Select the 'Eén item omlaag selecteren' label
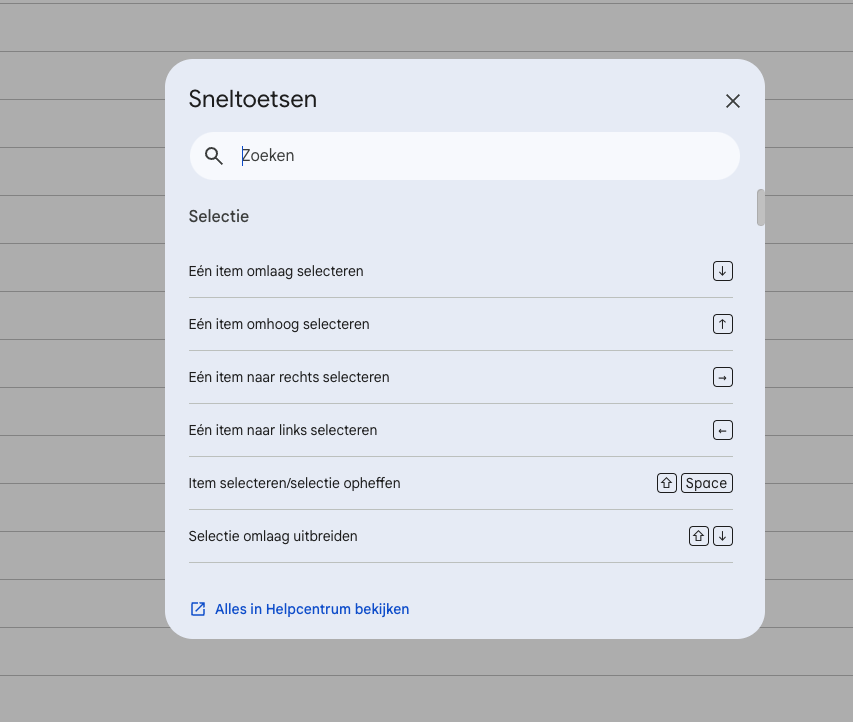 276,271
